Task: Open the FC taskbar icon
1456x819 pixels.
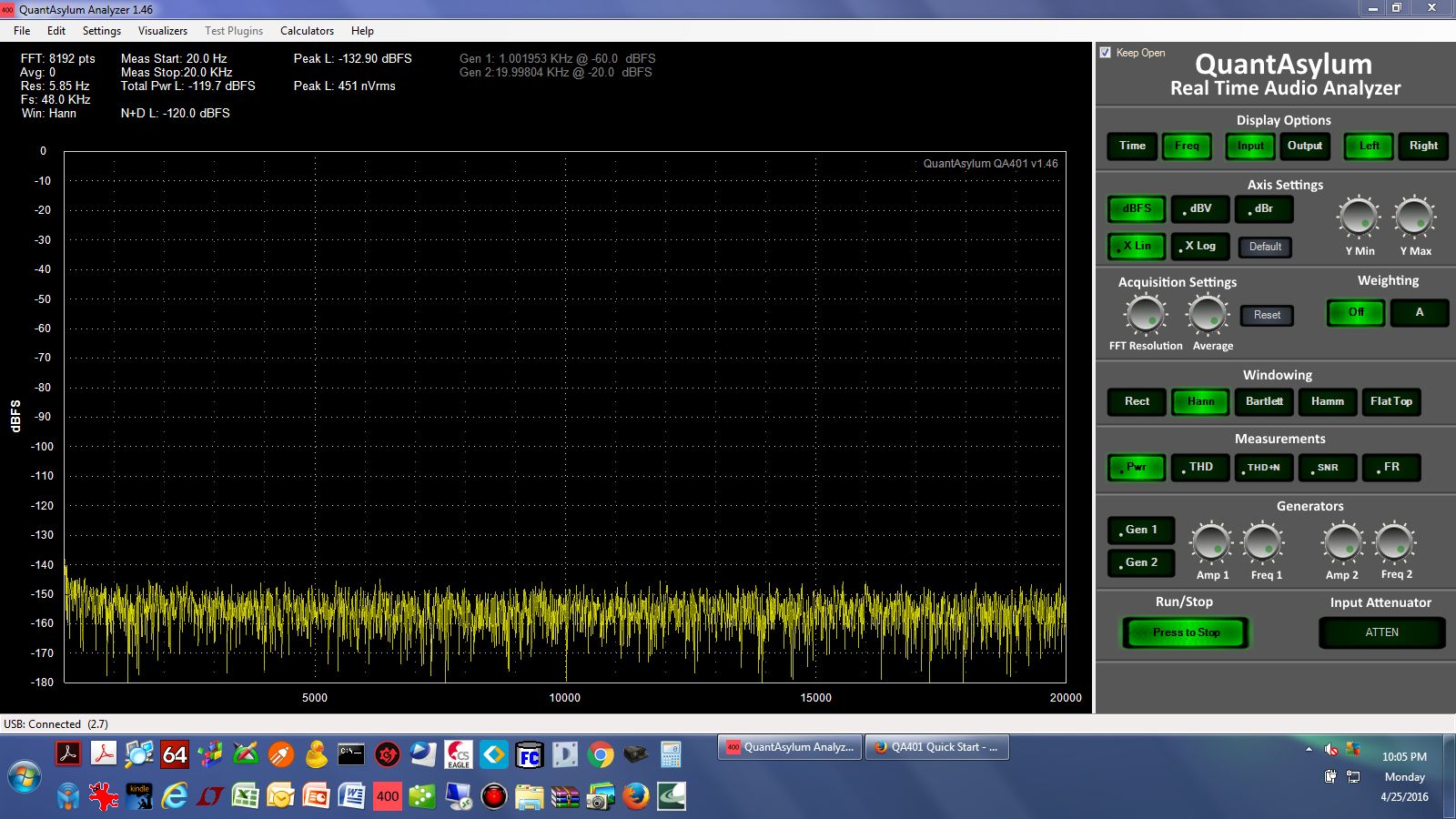Action: point(529,754)
